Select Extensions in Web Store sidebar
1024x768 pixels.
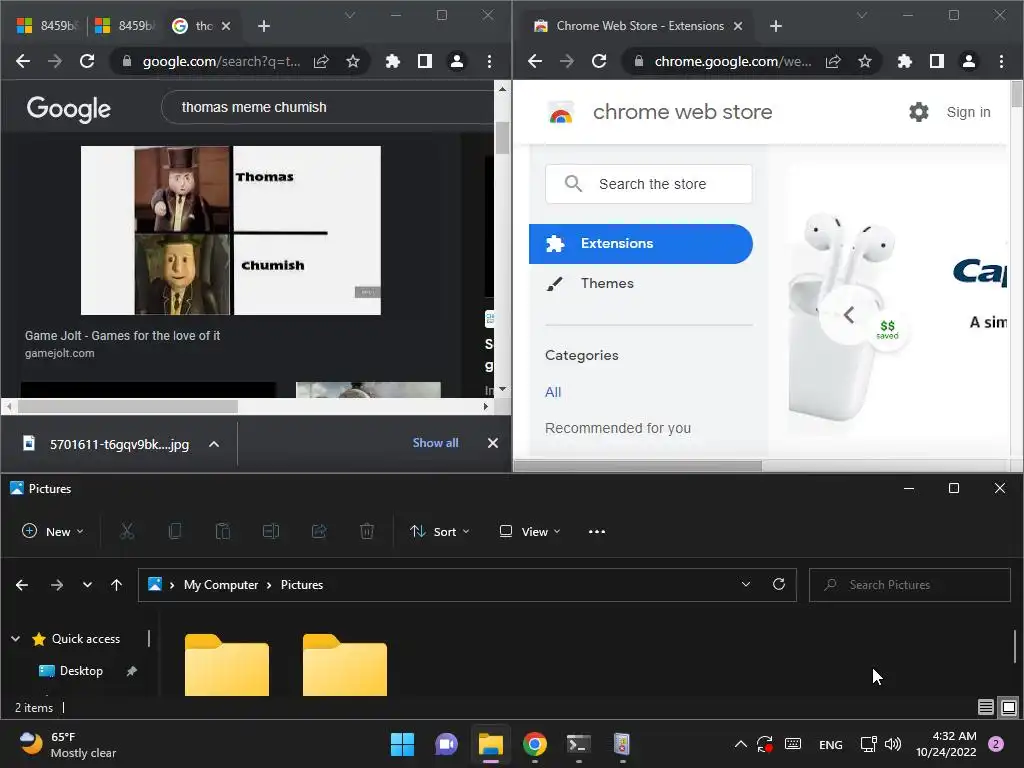point(641,244)
